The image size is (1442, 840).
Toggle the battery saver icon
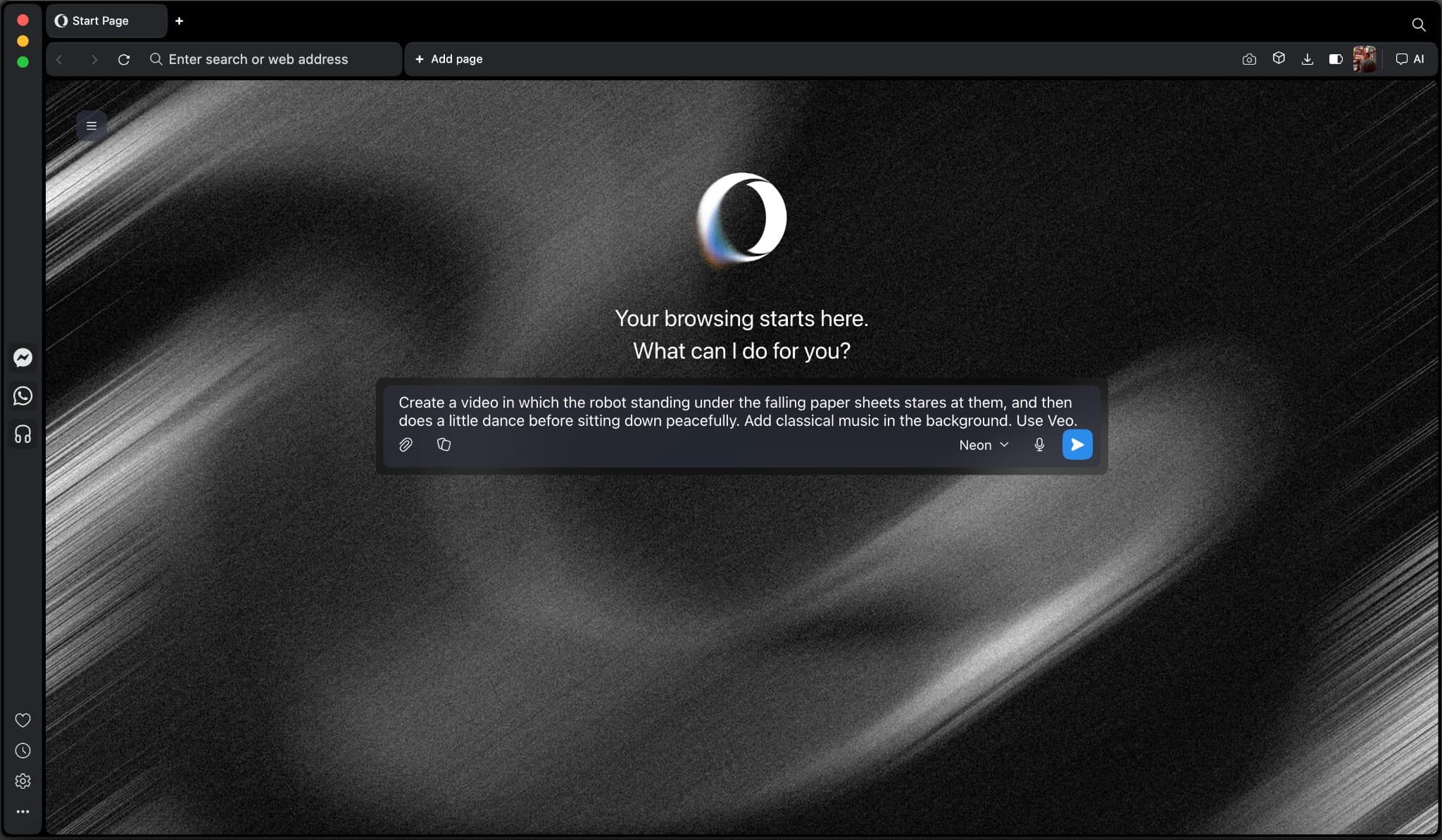pos(1335,59)
